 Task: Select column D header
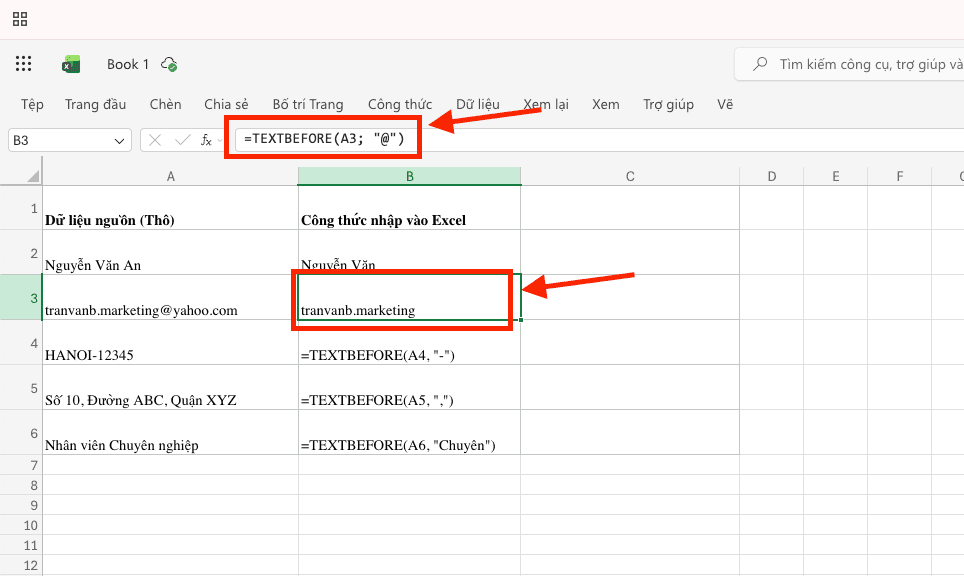click(772, 176)
